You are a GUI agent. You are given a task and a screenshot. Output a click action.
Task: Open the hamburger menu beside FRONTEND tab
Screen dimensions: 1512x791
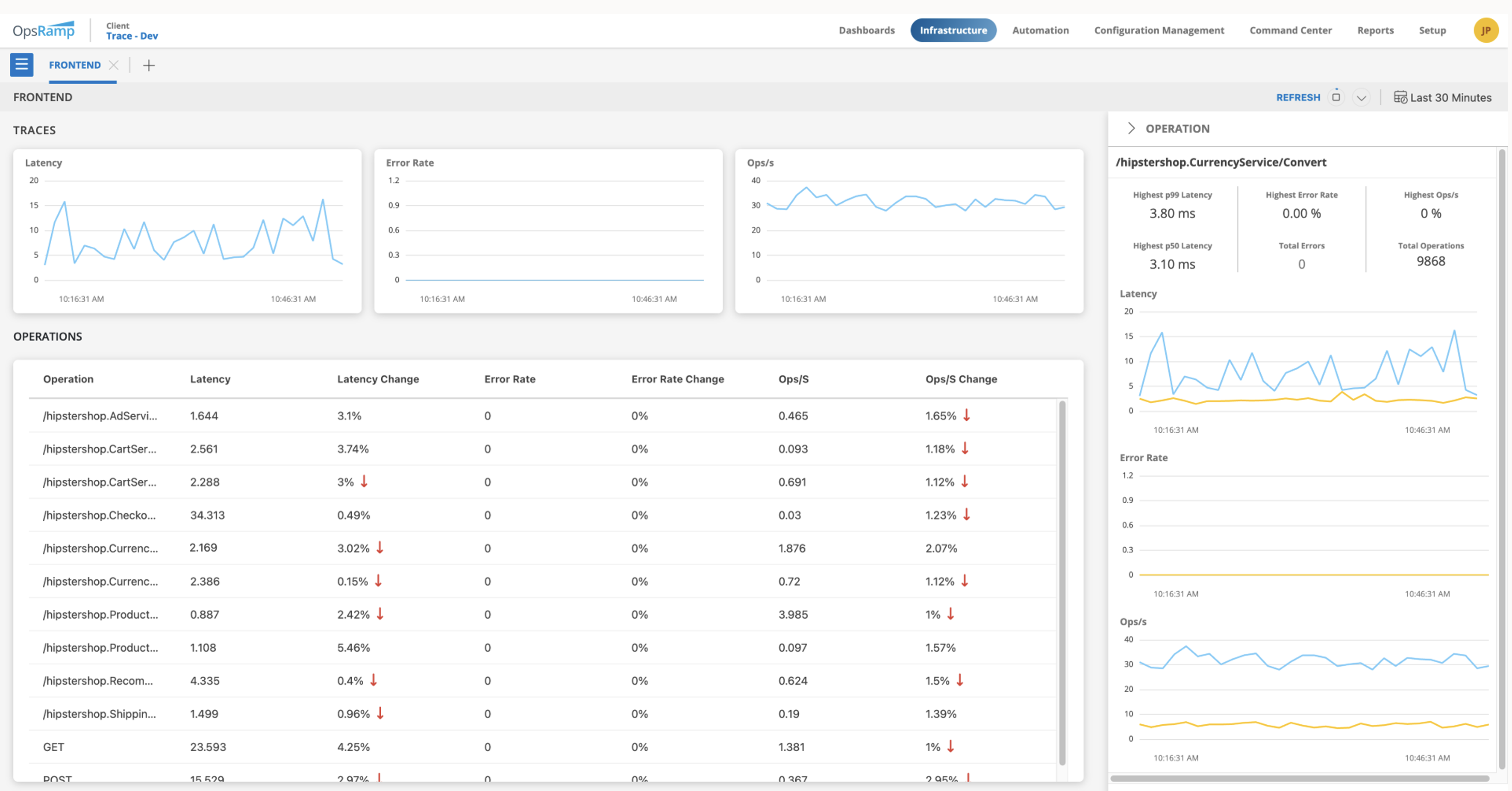point(21,65)
